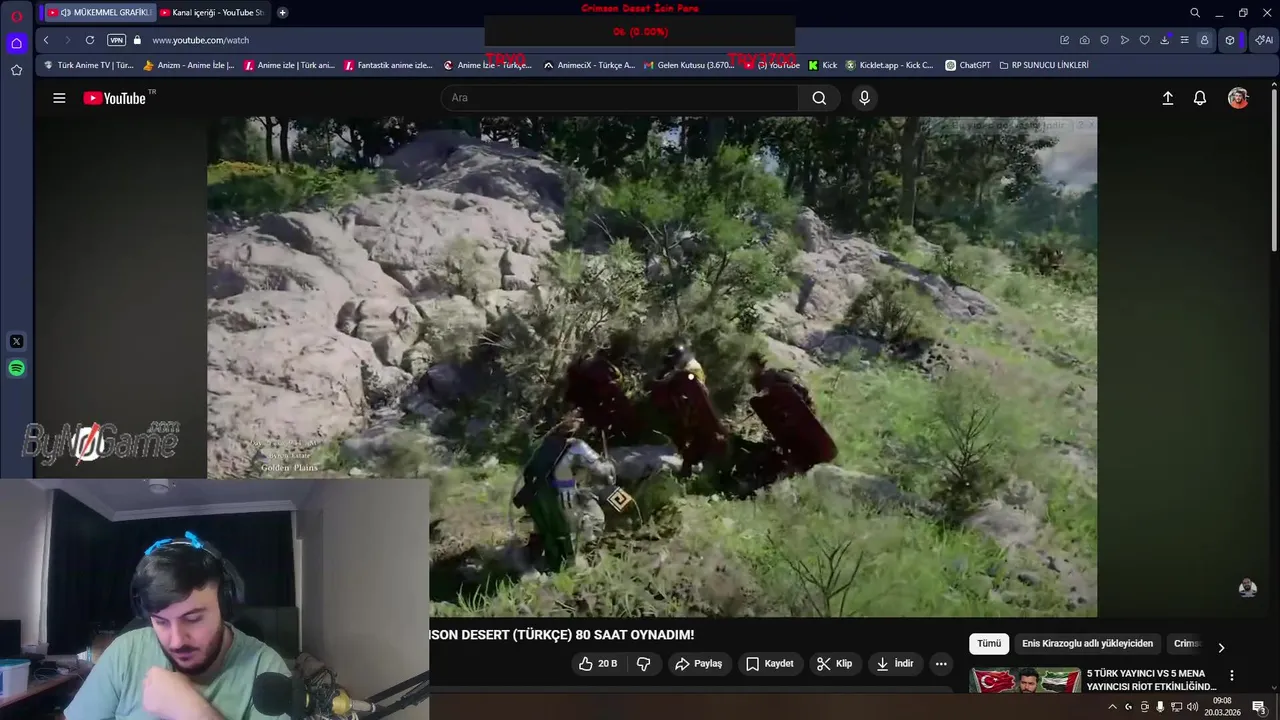Viewport: 1280px width, 720px height.
Task: Open YouTube account avatar menu
Action: pyautogui.click(x=1238, y=98)
